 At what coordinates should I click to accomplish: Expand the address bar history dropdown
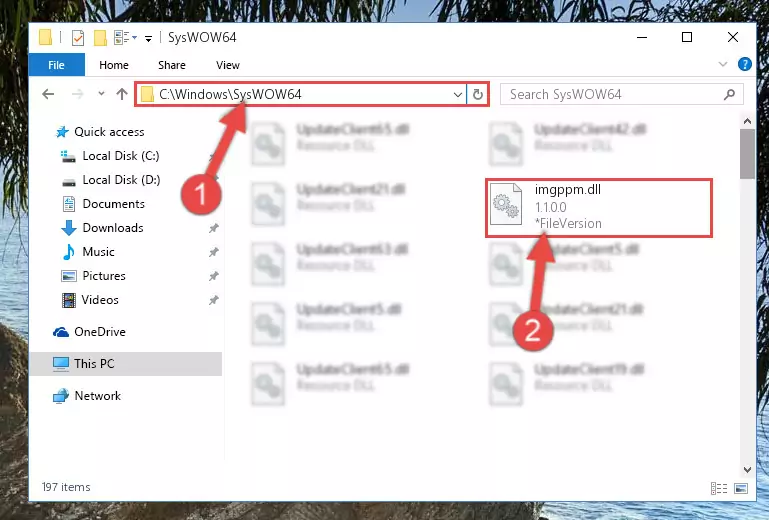[x=458, y=94]
